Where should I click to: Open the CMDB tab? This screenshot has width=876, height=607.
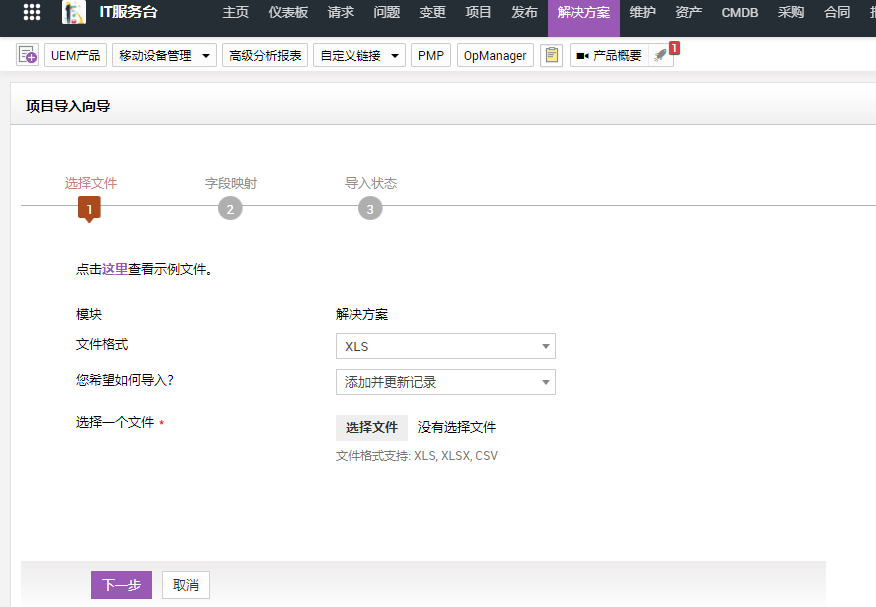[739, 13]
